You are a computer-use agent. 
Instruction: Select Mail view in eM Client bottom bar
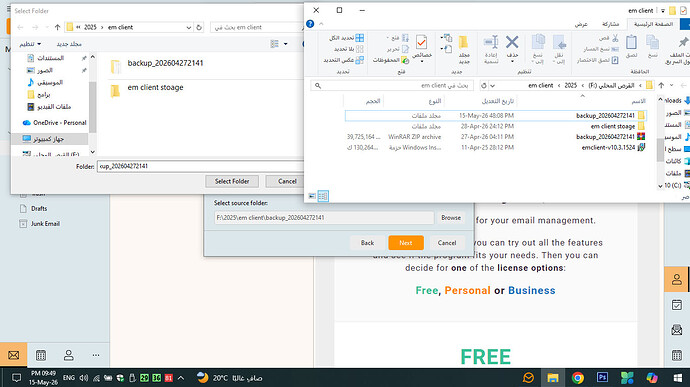point(13,355)
